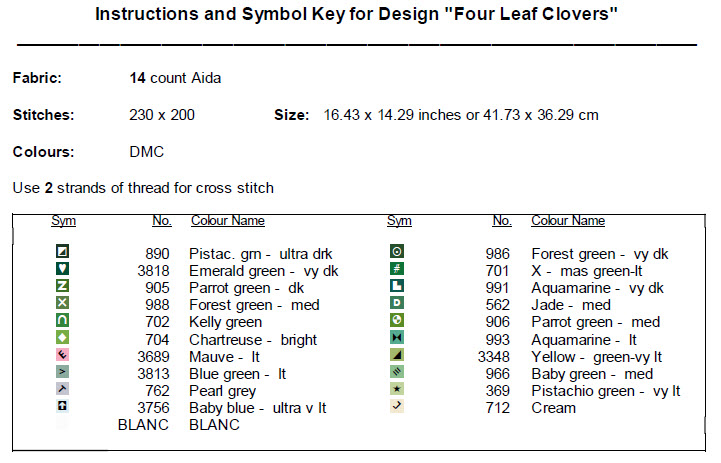Viewport: 721px width, 463px height.
Task: Select the Baby blue ultra v lt symbol
Action: 63,407
